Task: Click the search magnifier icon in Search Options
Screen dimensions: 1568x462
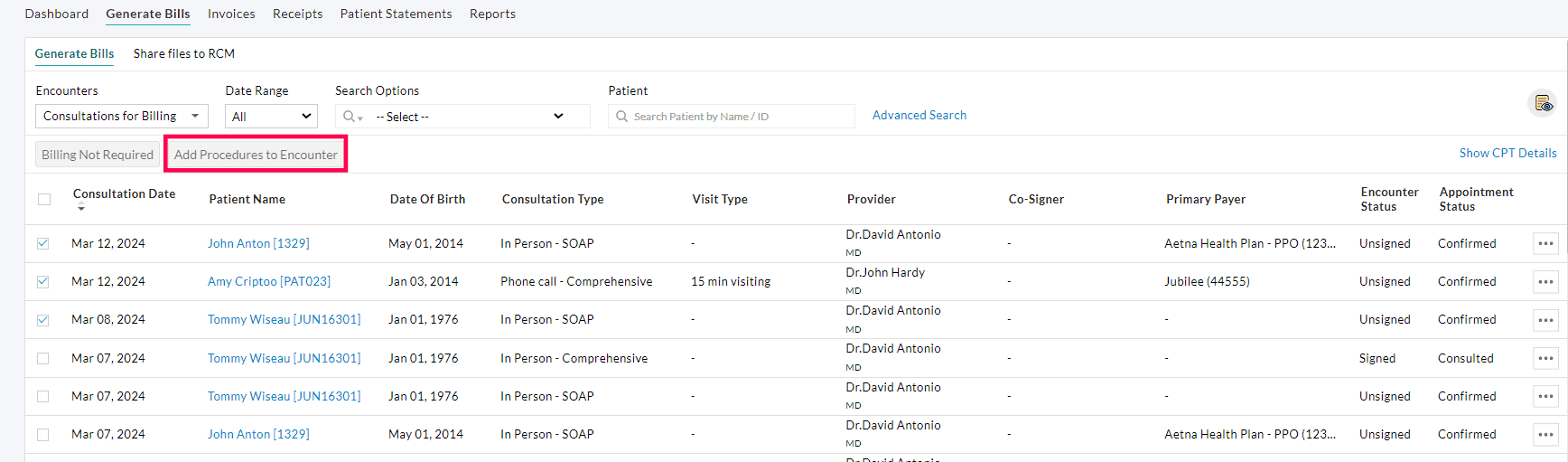Action: click(x=350, y=117)
